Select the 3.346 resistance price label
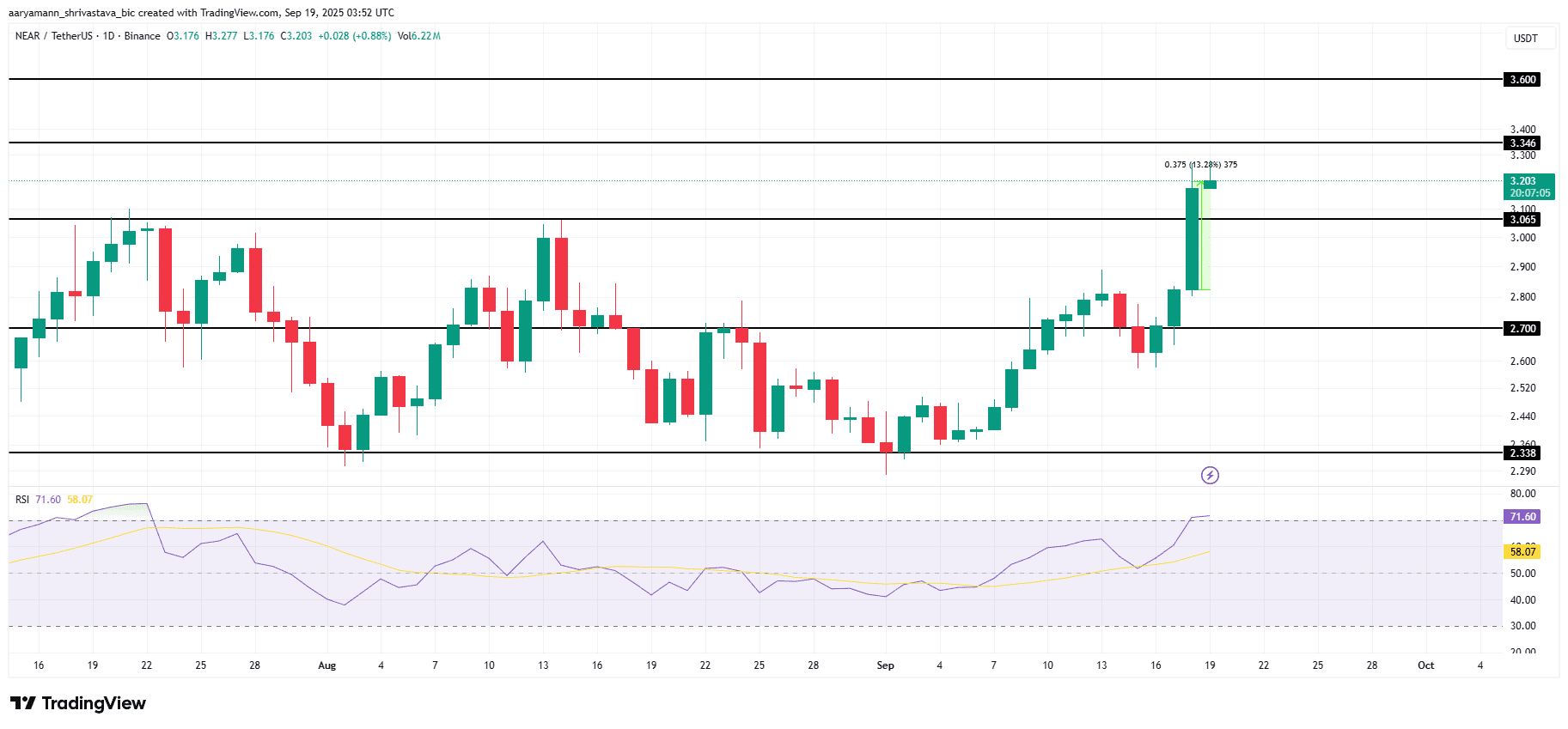The image size is (1568, 729). pyautogui.click(x=1522, y=143)
